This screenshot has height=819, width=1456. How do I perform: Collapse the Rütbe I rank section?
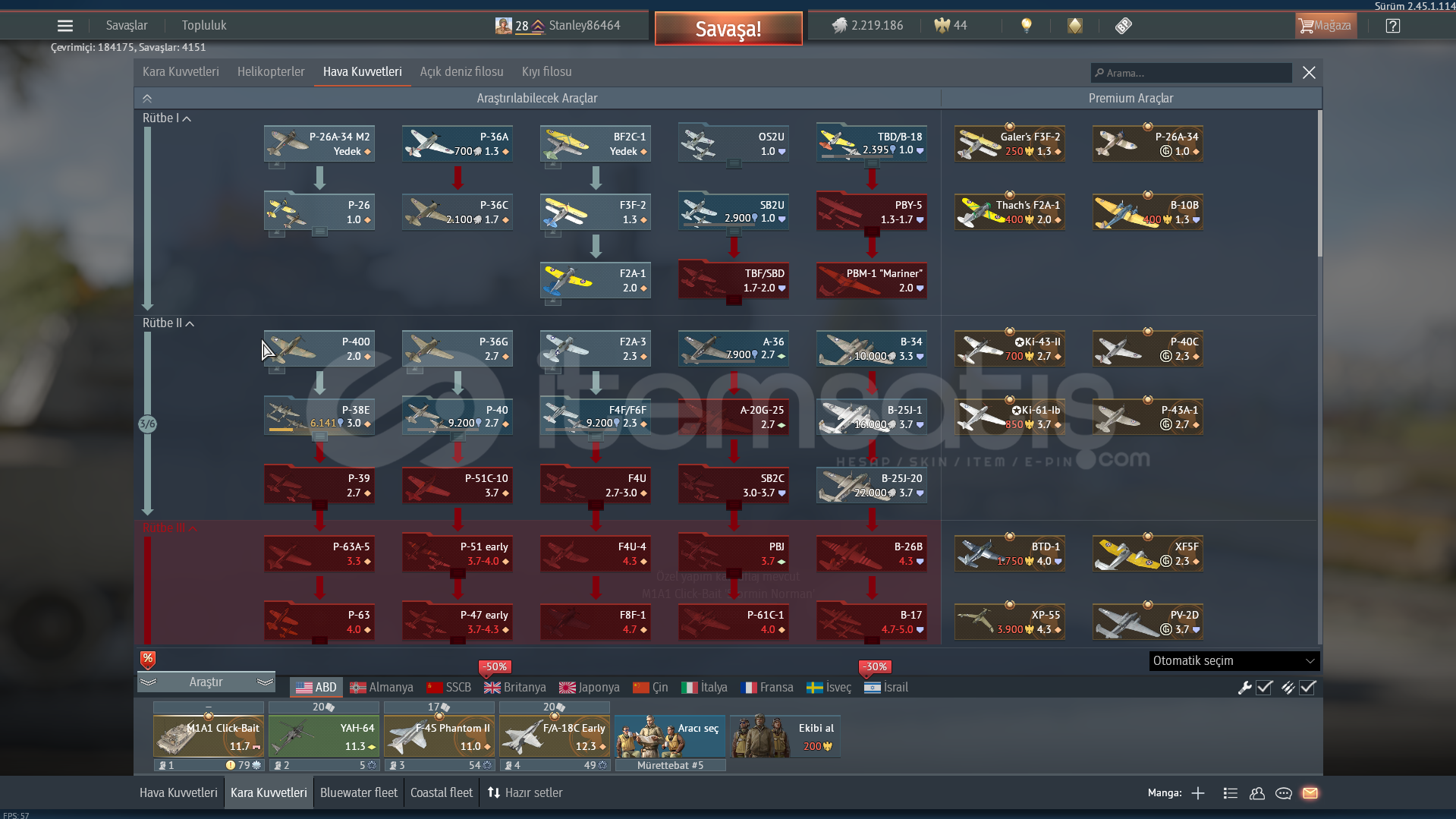167,118
